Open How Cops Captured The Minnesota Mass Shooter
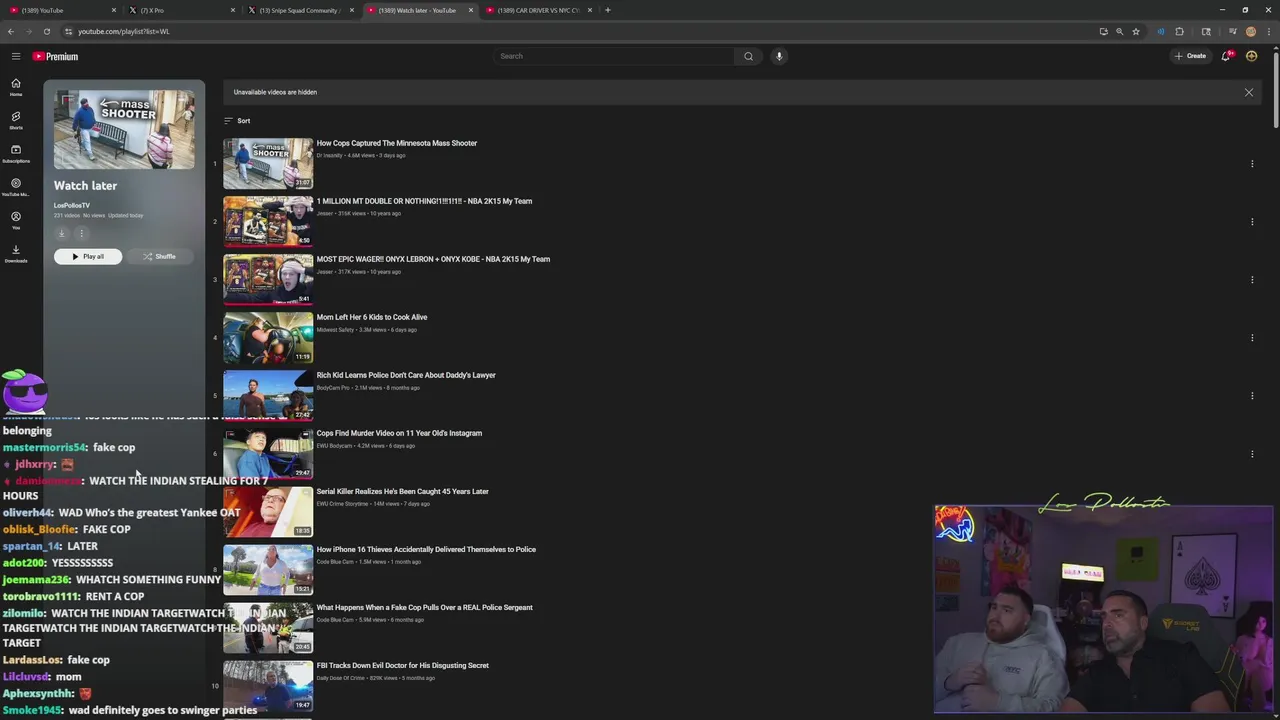 397,143
